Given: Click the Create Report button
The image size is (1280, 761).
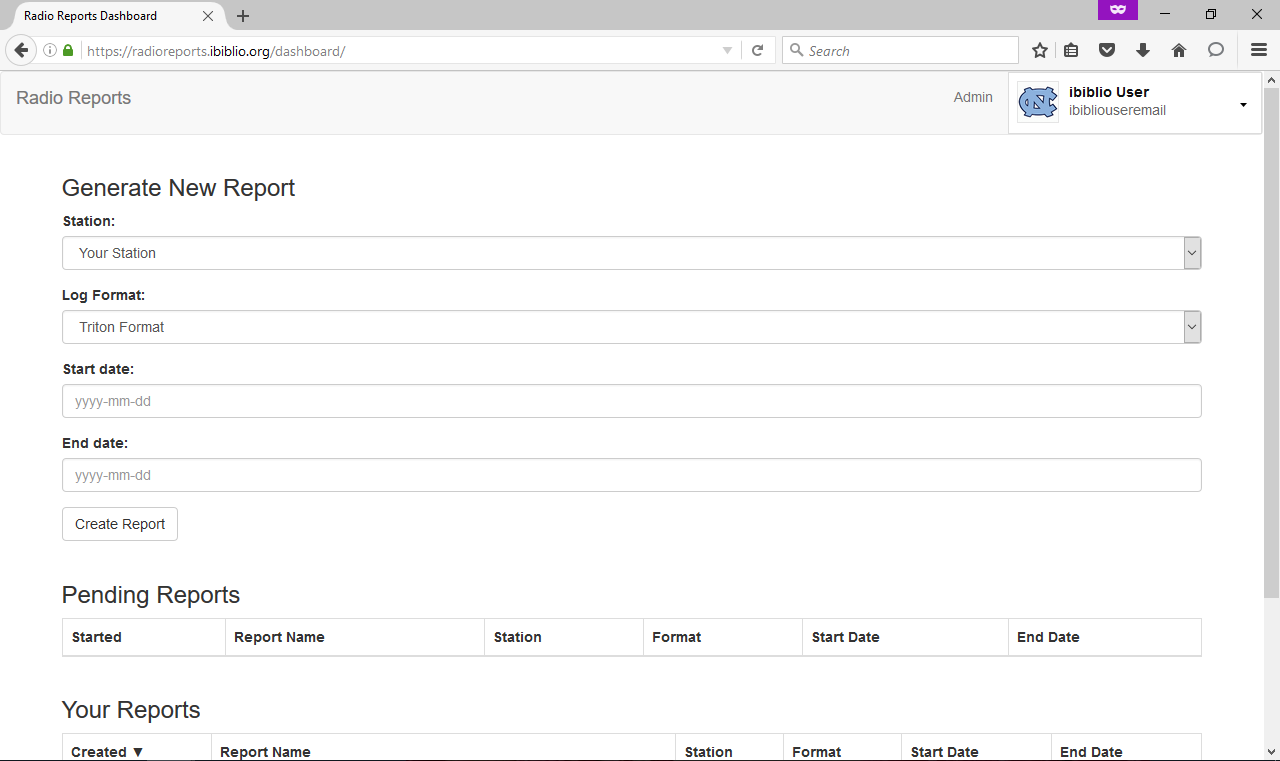Looking at the screenshot, I should [x=120, y=524].
